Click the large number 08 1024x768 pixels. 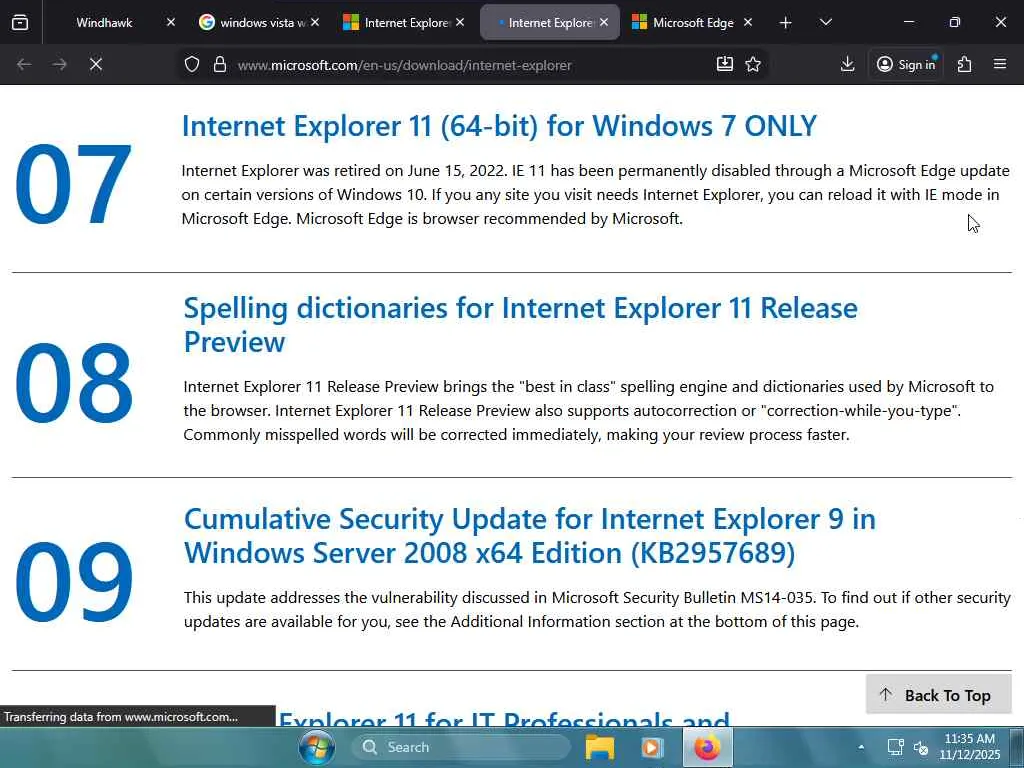(x=73, y=383)
